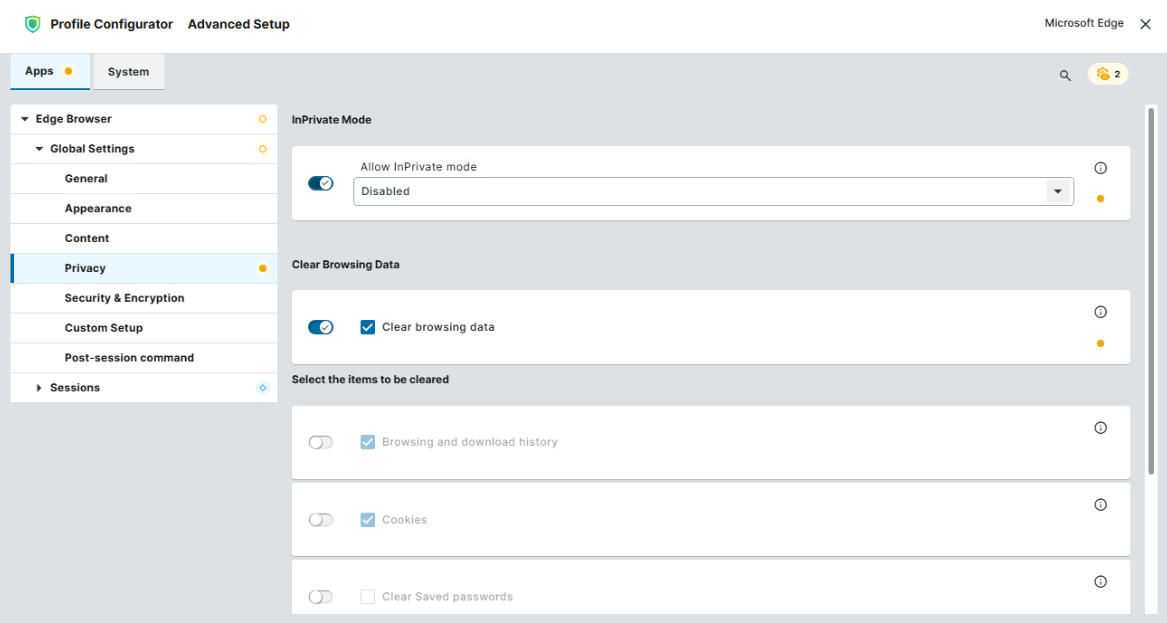Click the changes counter badge showing 2

coord(1108,74)
